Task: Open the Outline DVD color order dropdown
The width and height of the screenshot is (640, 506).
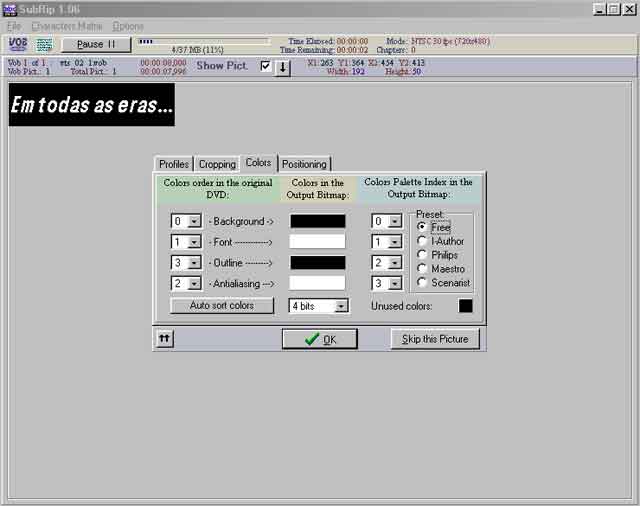Action: click(194, 263)
